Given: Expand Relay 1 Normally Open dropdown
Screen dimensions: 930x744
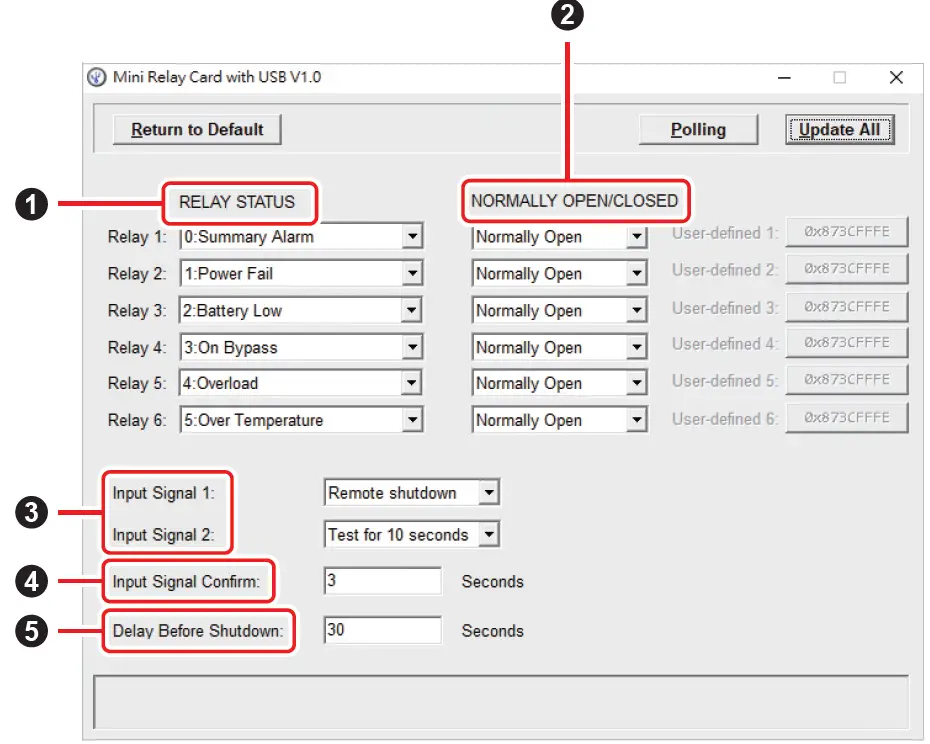Looking at the screenshot, I should 559,237.
